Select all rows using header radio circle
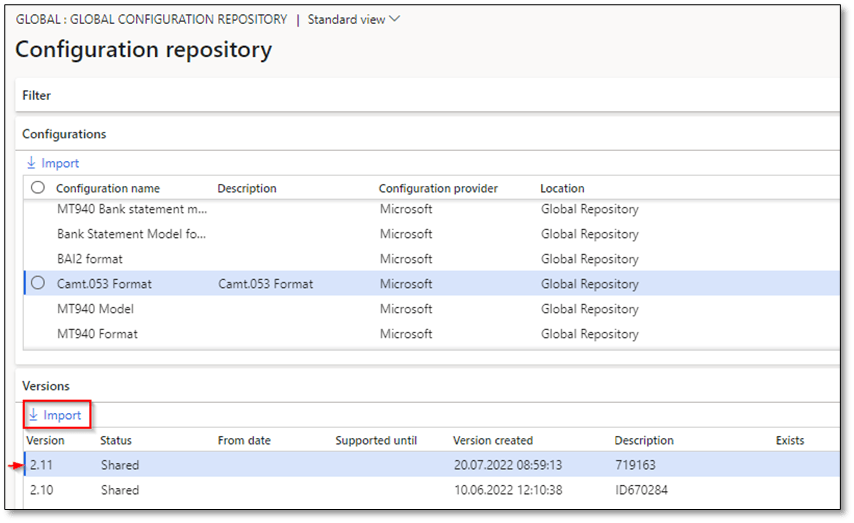This screenshot has height=523, width=854. click(x=38, y=188)
